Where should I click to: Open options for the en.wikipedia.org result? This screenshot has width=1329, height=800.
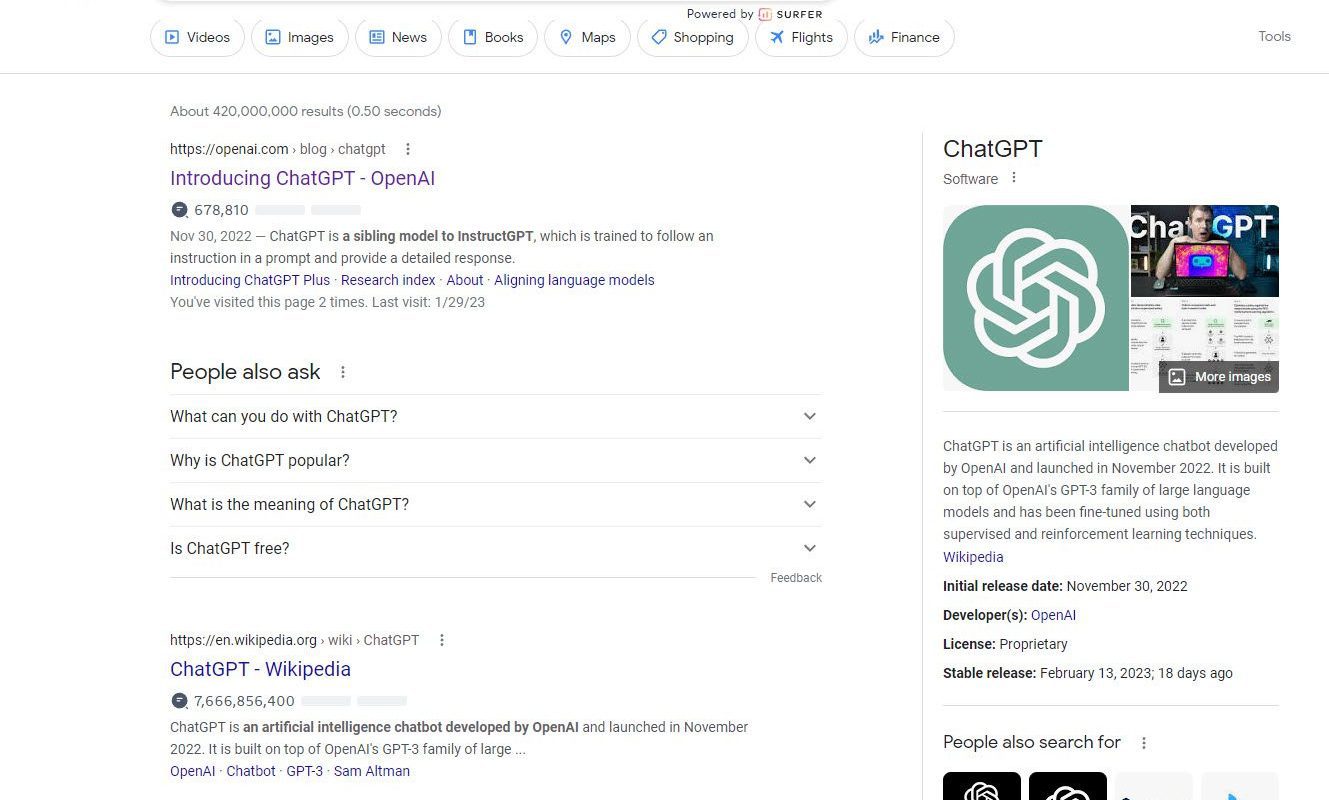point(442,640)
